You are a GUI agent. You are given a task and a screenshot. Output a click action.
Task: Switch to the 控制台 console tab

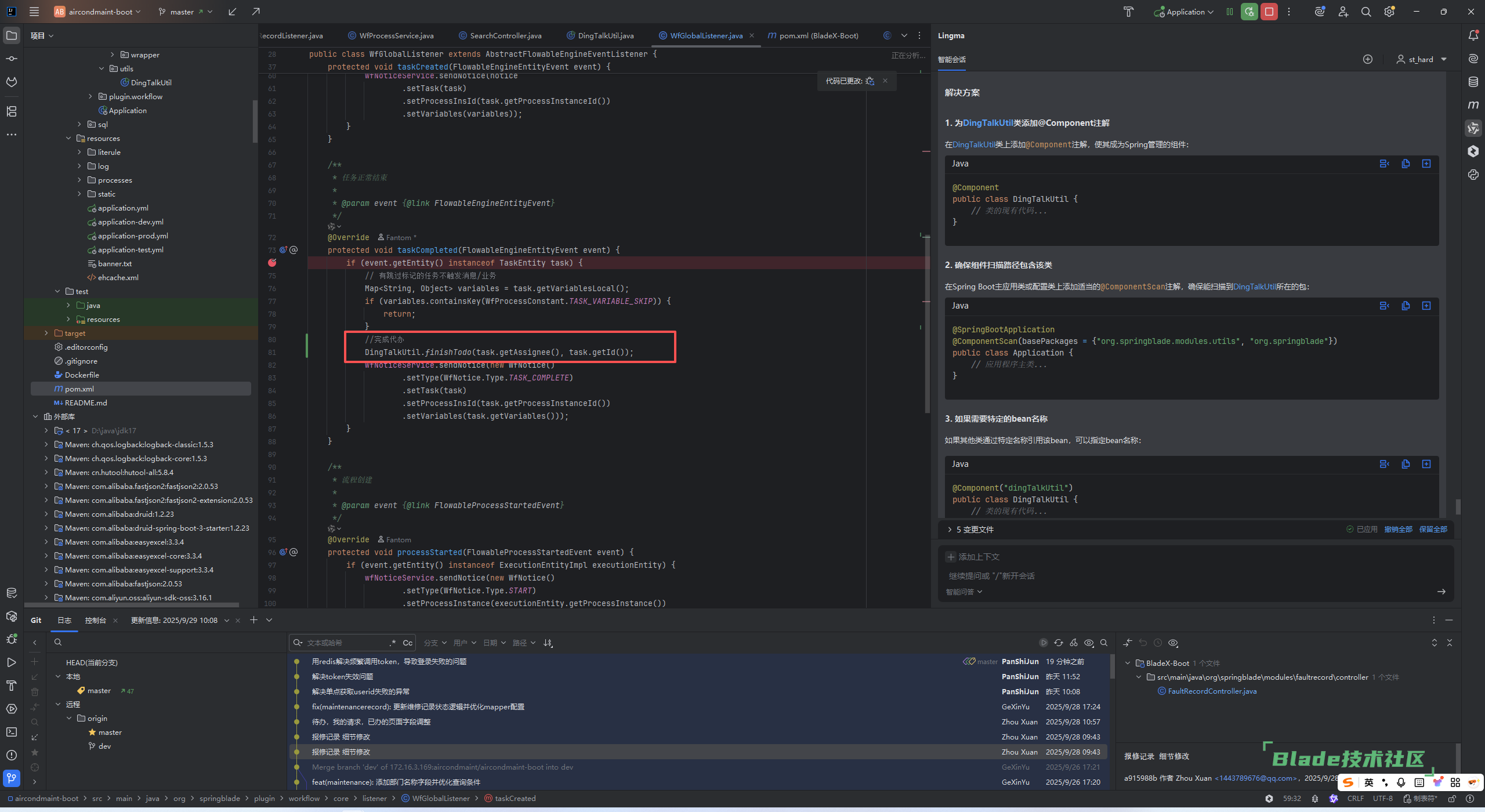(x=96, y=621)
